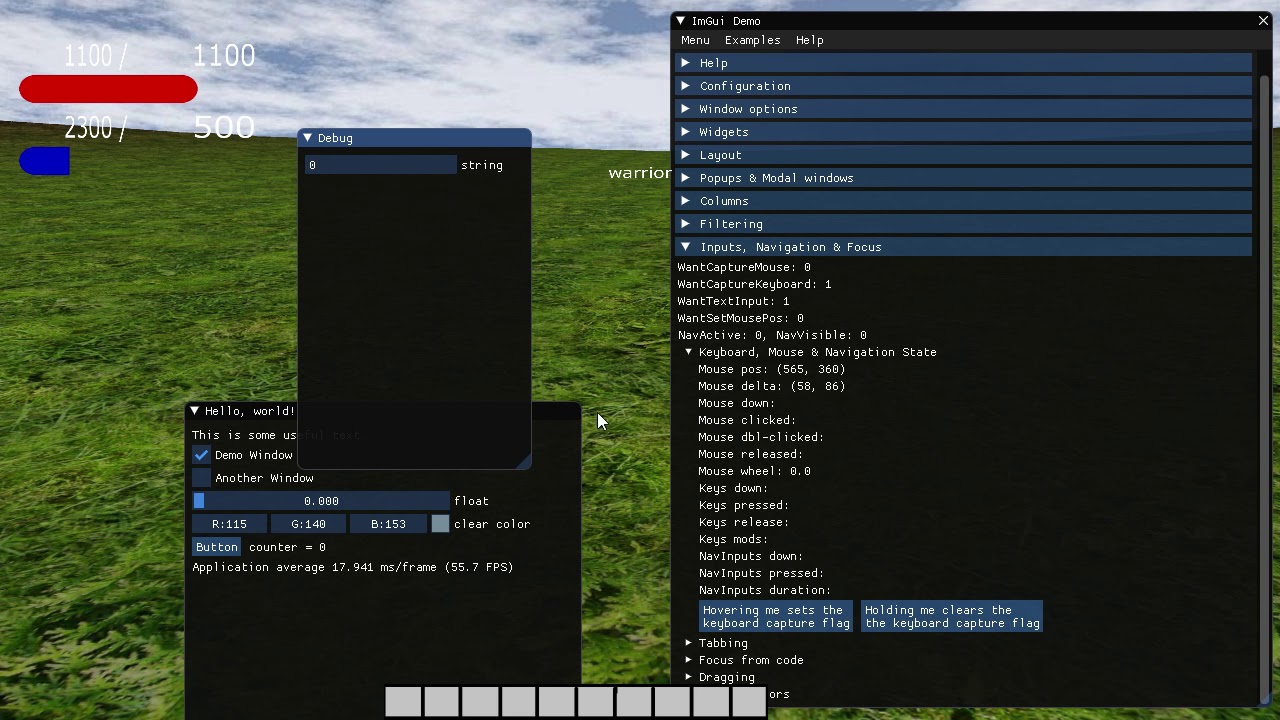Viewport: 1280px width, 720px height.
Task: Enable the Another Window checkbox
Action: click(202, 478)
